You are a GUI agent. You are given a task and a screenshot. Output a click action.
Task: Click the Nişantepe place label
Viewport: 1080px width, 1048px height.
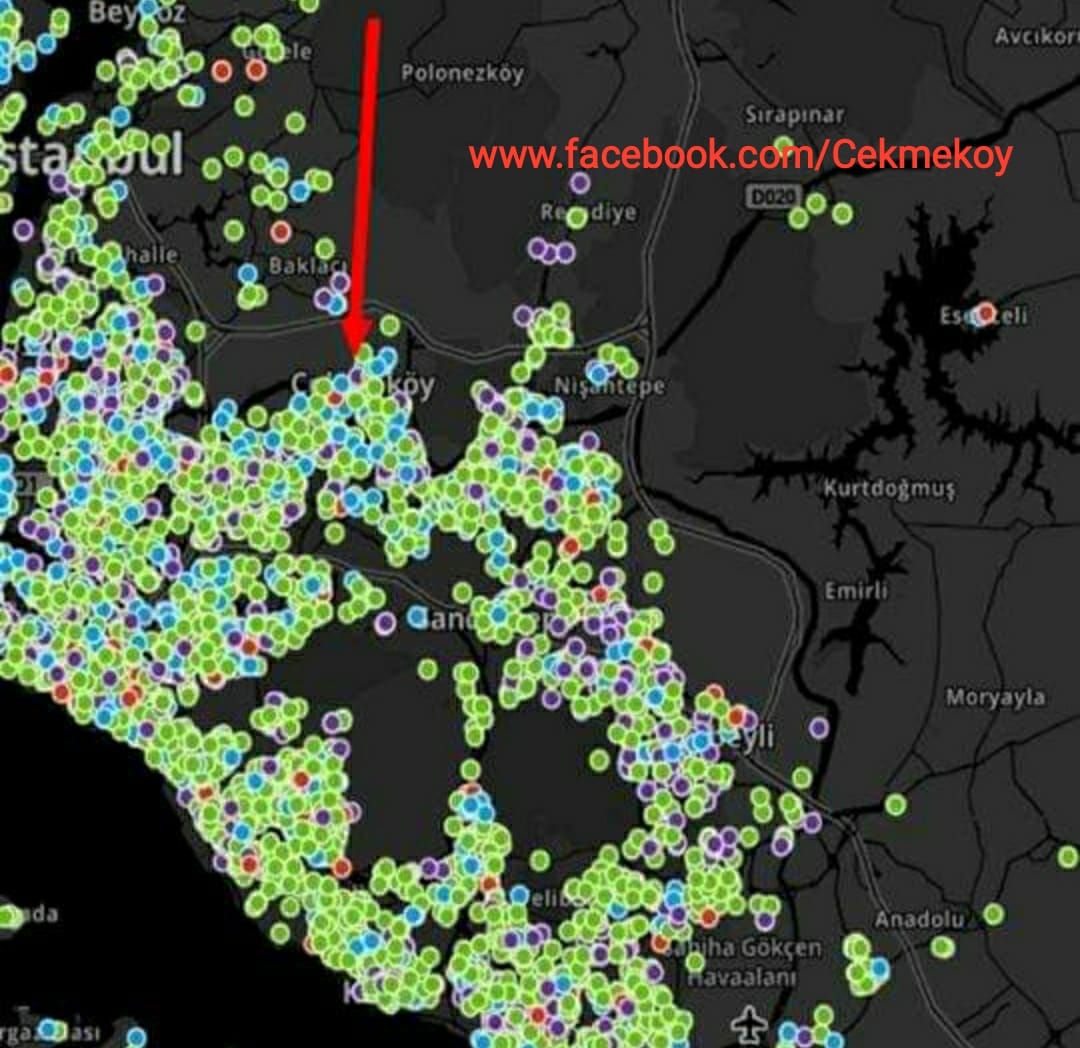610,386
